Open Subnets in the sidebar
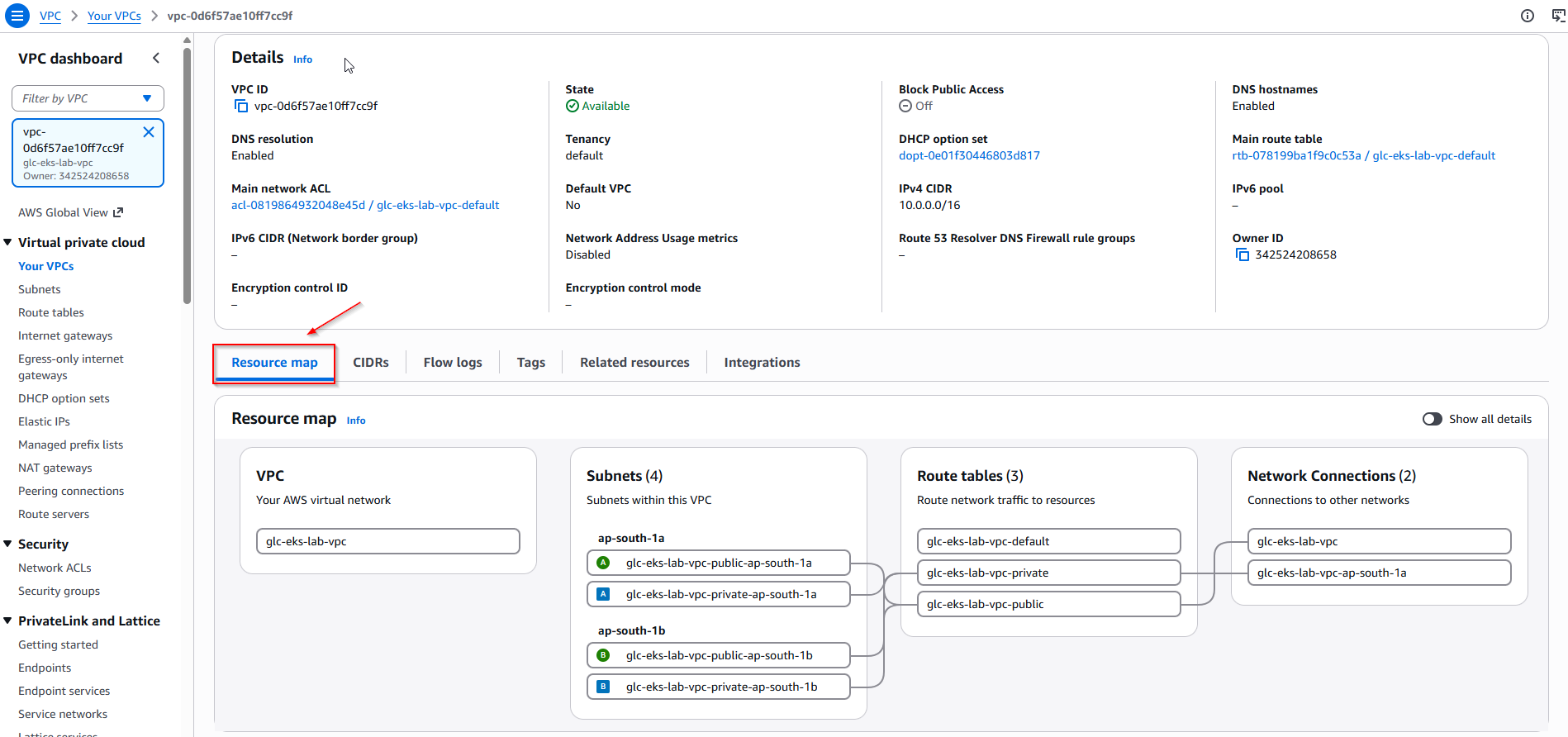This screenshot has width=1568, height=737. tap(40, 289)
